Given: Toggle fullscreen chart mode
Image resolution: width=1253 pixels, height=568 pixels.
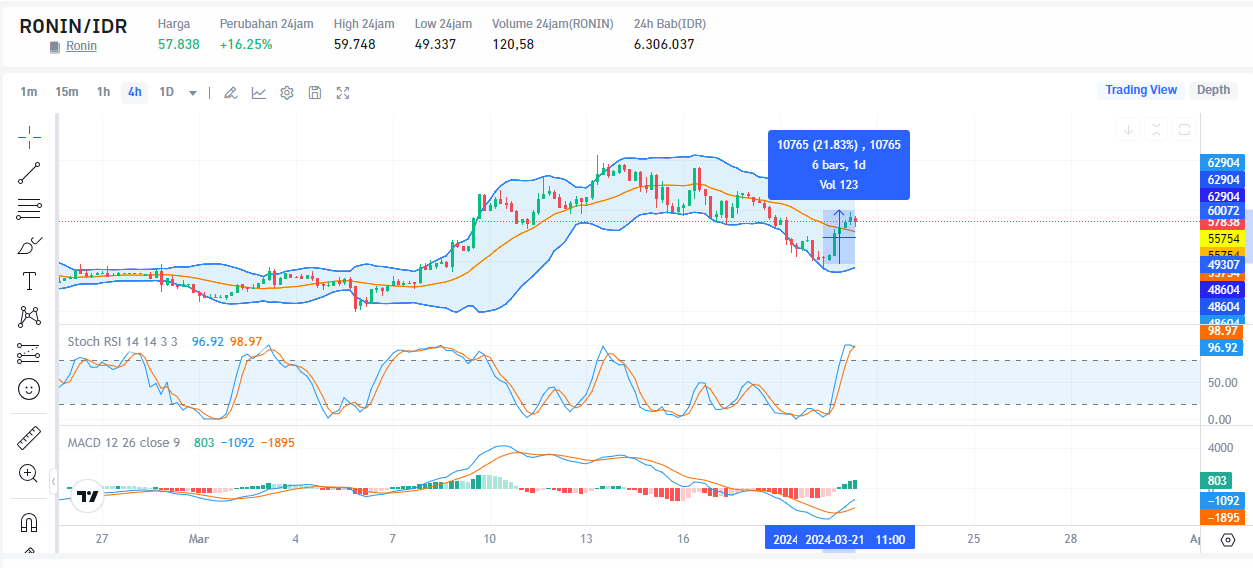Looking at the screenshot, I should 343,92.
